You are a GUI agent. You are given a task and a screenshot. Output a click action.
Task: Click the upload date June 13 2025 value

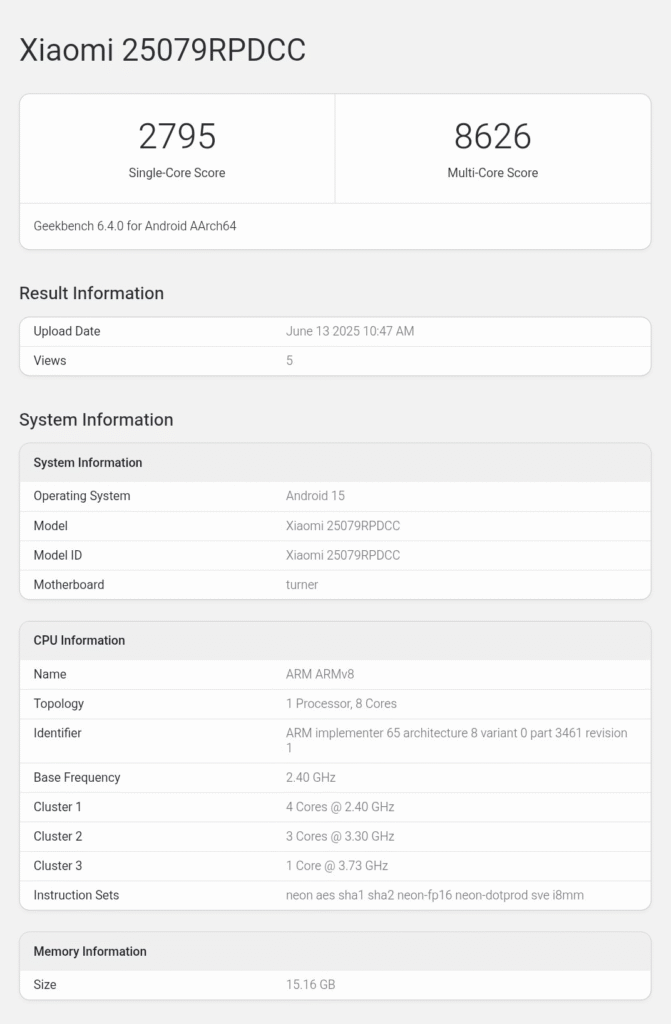(x=350, y=331)
